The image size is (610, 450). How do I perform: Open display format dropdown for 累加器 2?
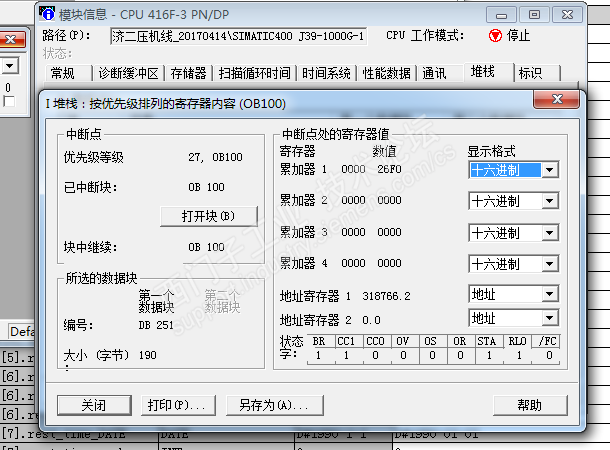(549, 201)
